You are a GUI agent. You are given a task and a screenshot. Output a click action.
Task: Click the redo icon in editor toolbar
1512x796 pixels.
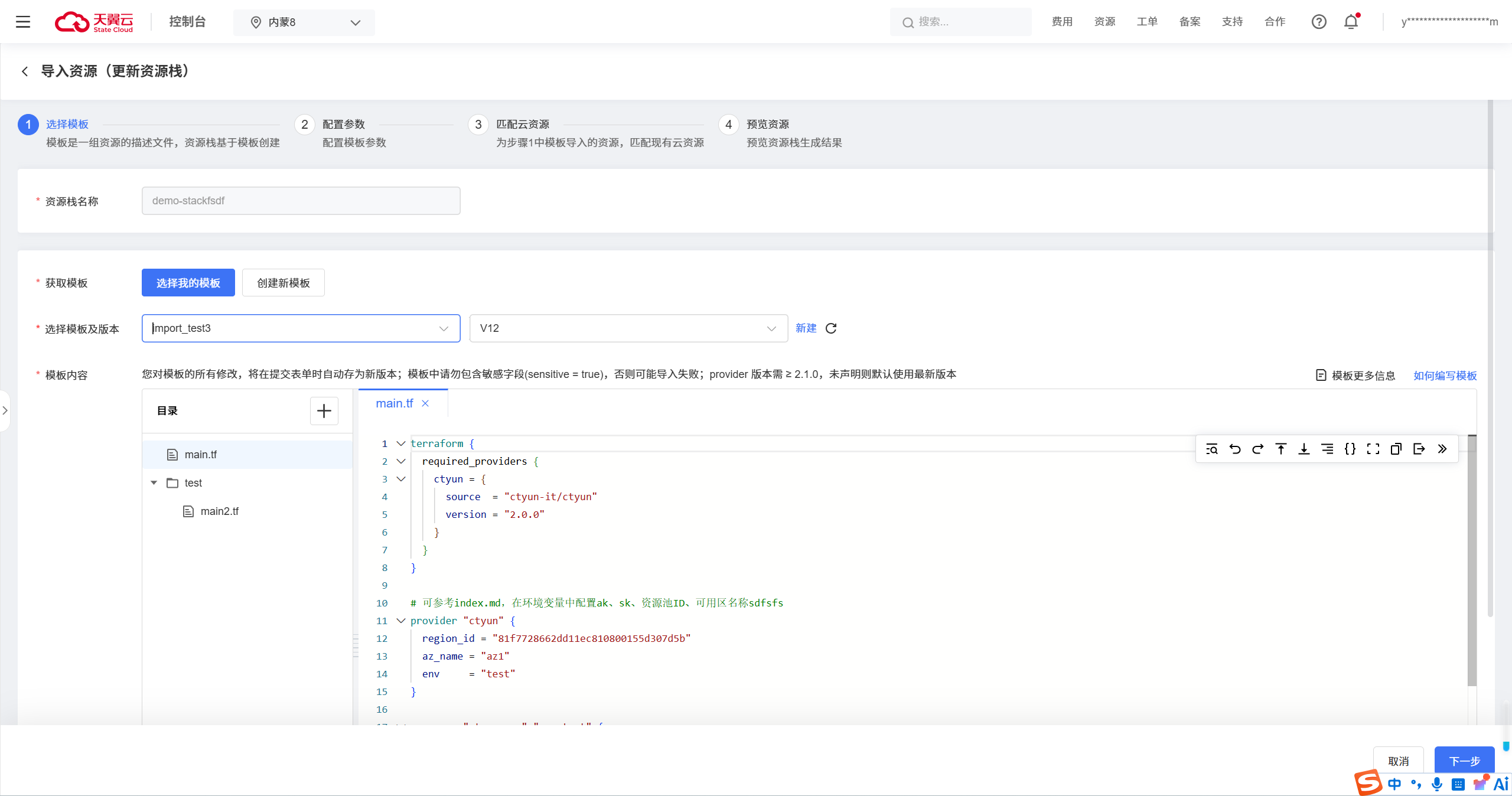point(1257,449)
